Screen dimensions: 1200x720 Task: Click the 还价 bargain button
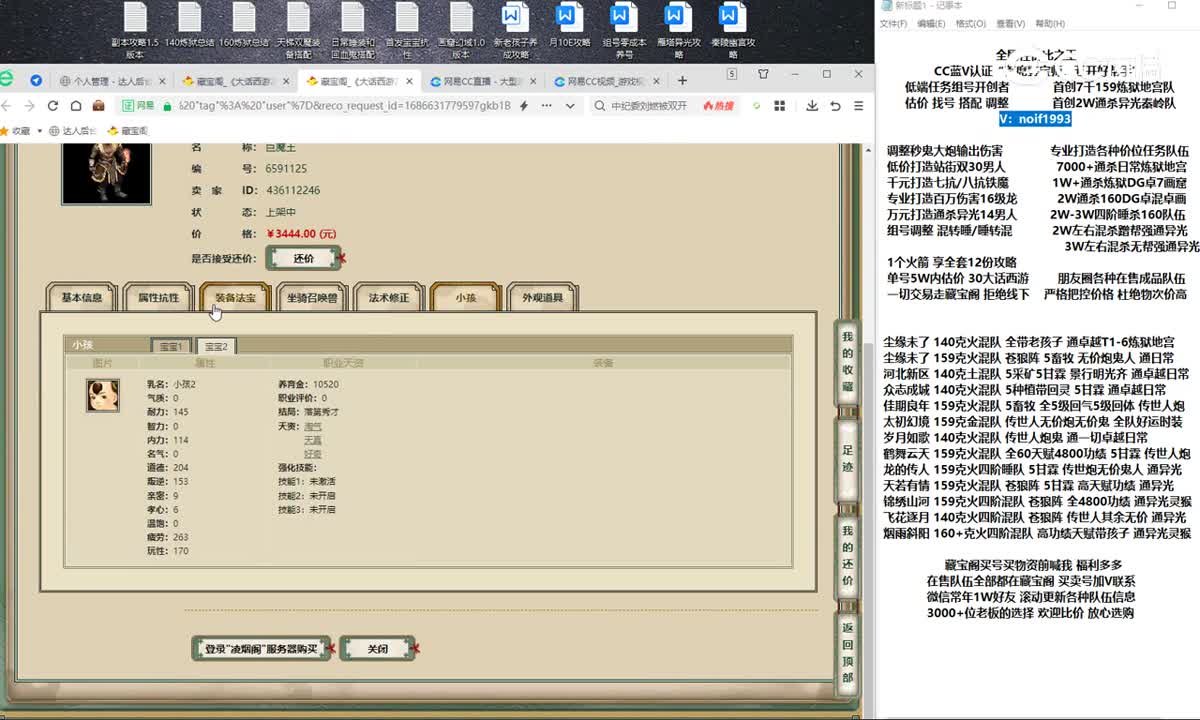click(303, 258)
